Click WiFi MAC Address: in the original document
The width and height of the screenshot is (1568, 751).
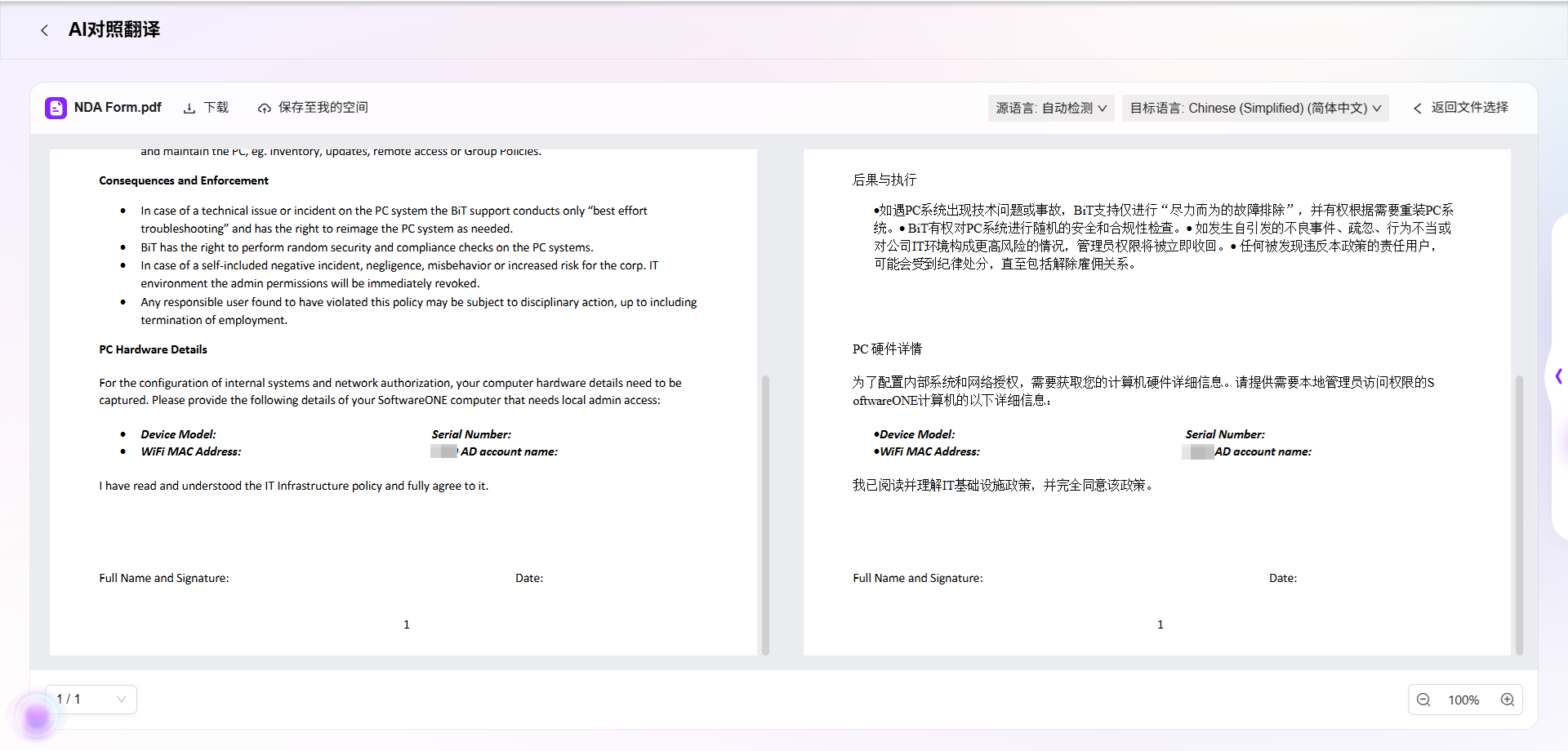click(191, 451)
